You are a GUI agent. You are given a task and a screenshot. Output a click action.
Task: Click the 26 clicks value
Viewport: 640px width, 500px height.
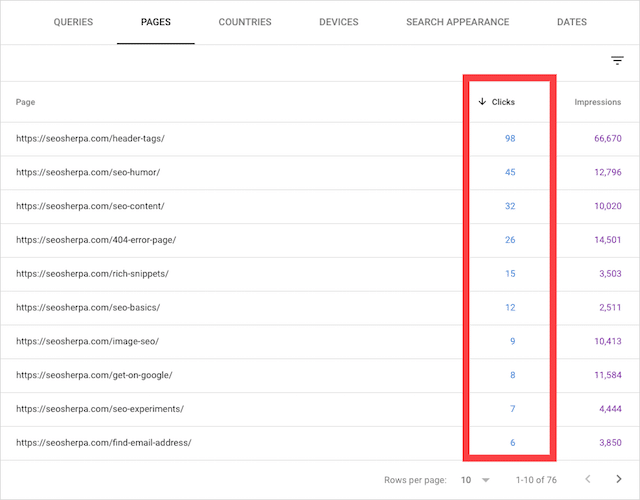click(x=510, y=240)
